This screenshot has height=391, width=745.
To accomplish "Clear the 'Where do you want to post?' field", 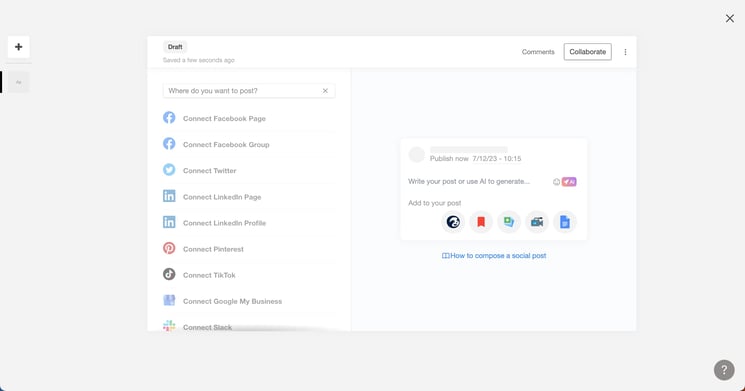I will pos(325,91).
